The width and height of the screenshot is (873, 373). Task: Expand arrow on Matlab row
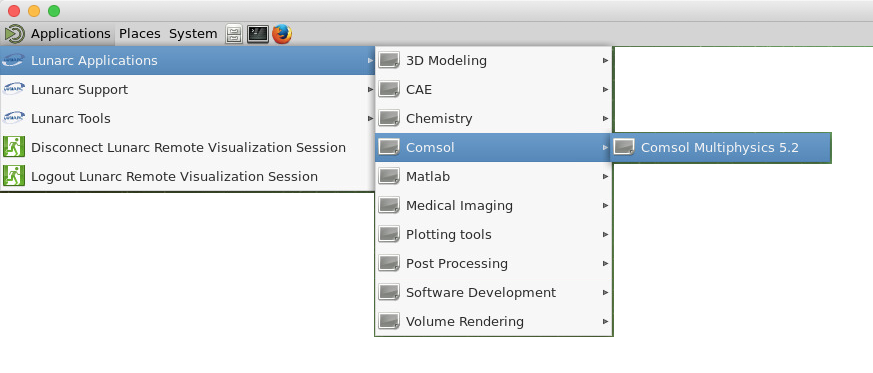(x=606, y=176)
